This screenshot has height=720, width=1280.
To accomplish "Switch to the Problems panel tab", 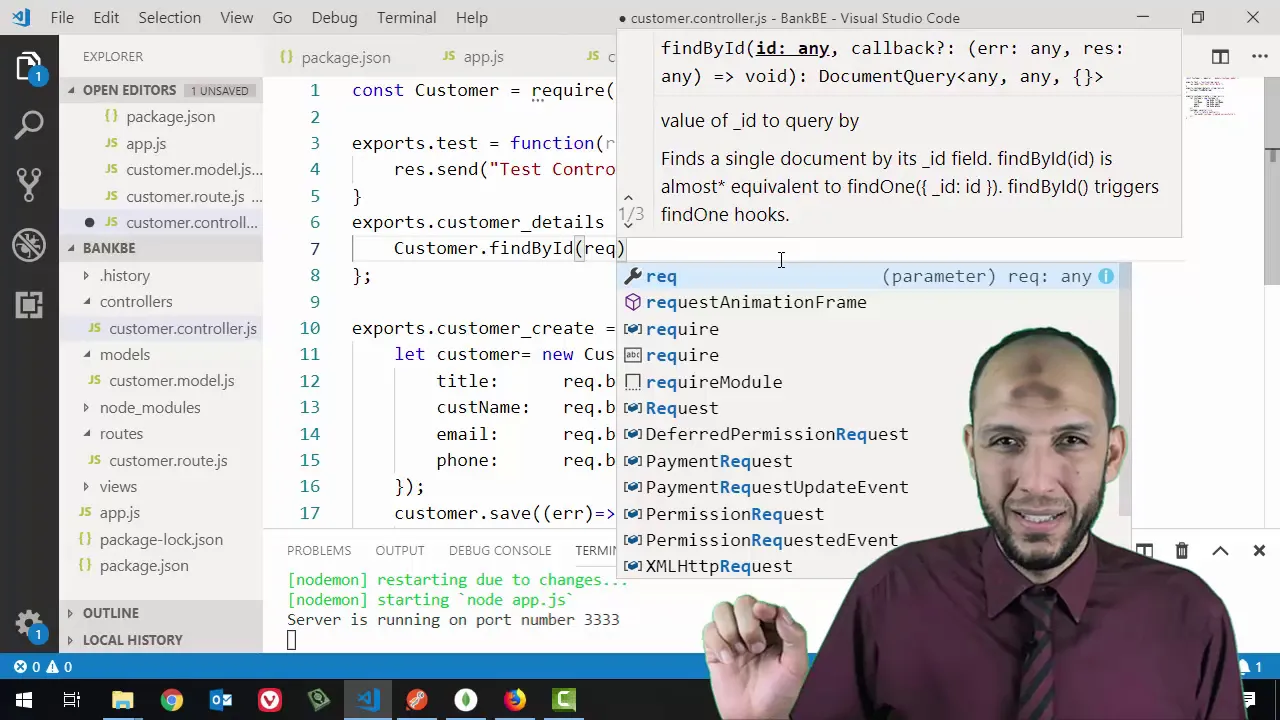I will 319,551.
